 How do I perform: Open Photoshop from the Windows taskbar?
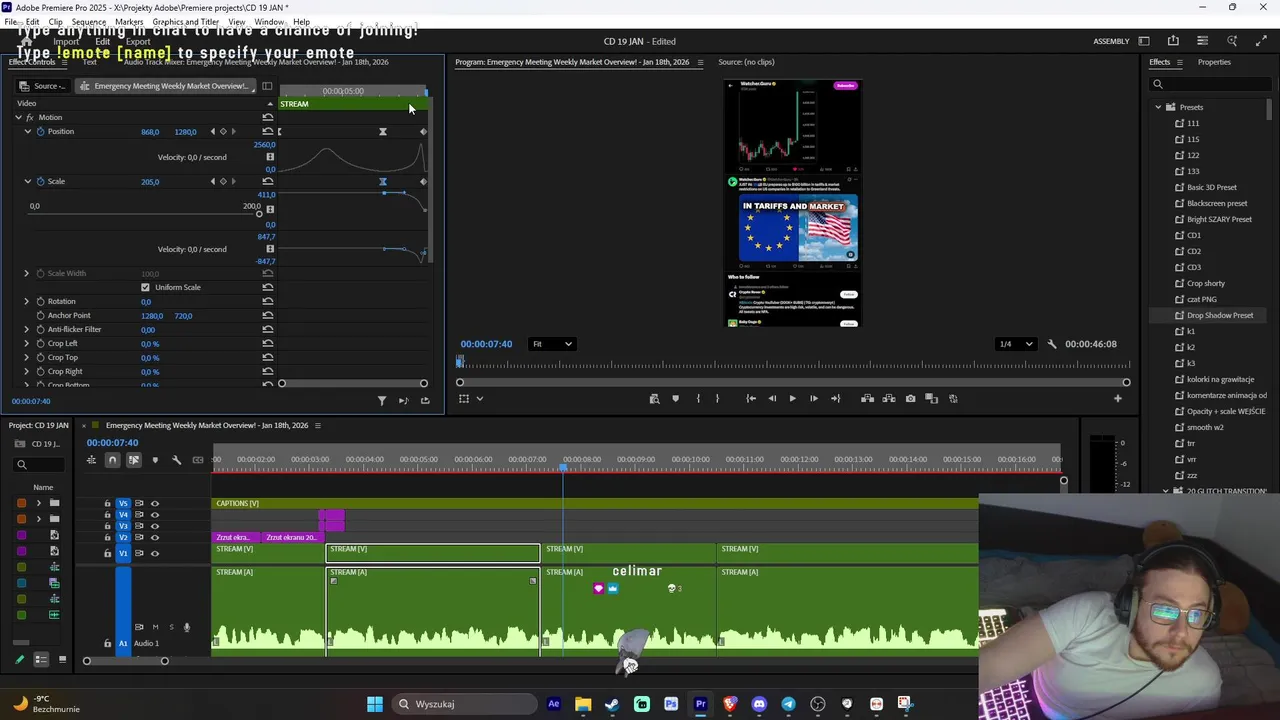pyautogui.click(x=671, y=704)
